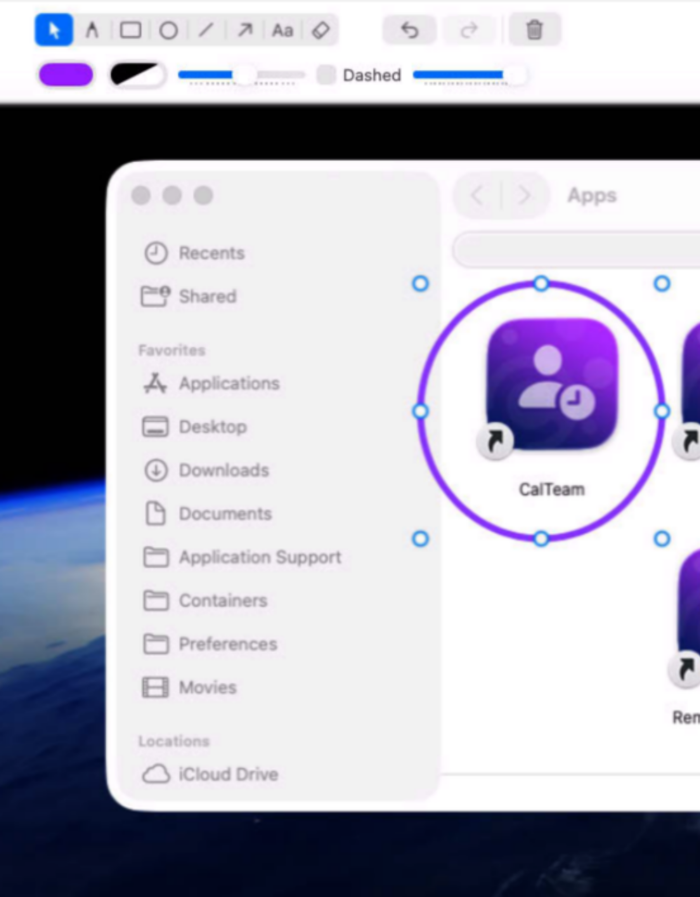Delete selection with trash button
The height and width of the screenshot is (897, 700).
[x=535, y=30]
